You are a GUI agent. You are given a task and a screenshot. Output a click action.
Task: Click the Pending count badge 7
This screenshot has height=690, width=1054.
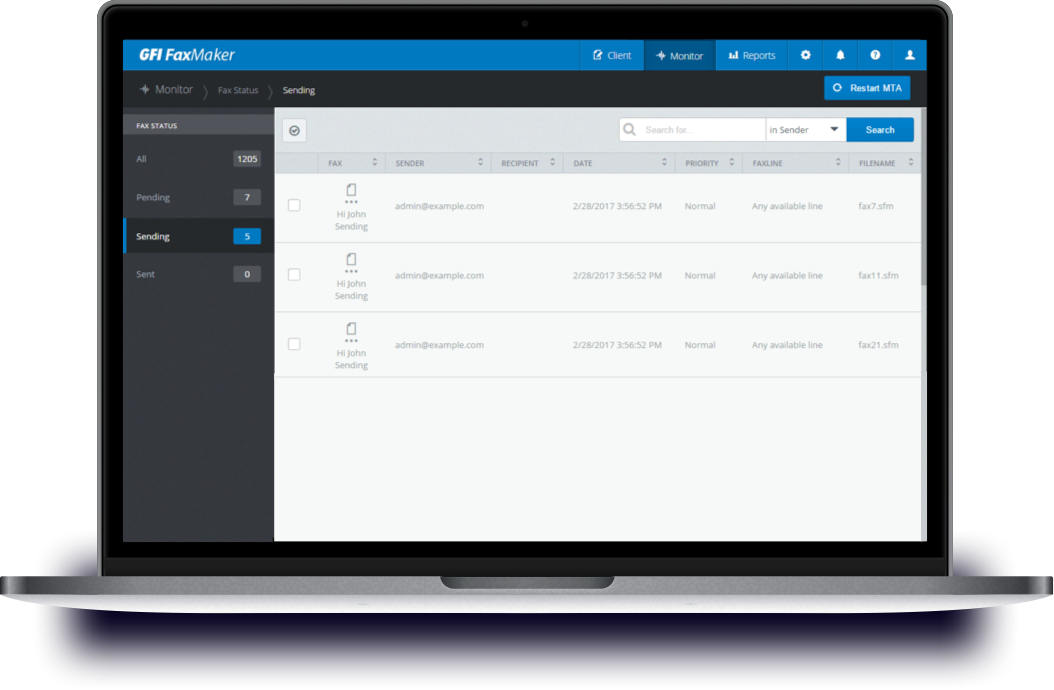[247, 197]
